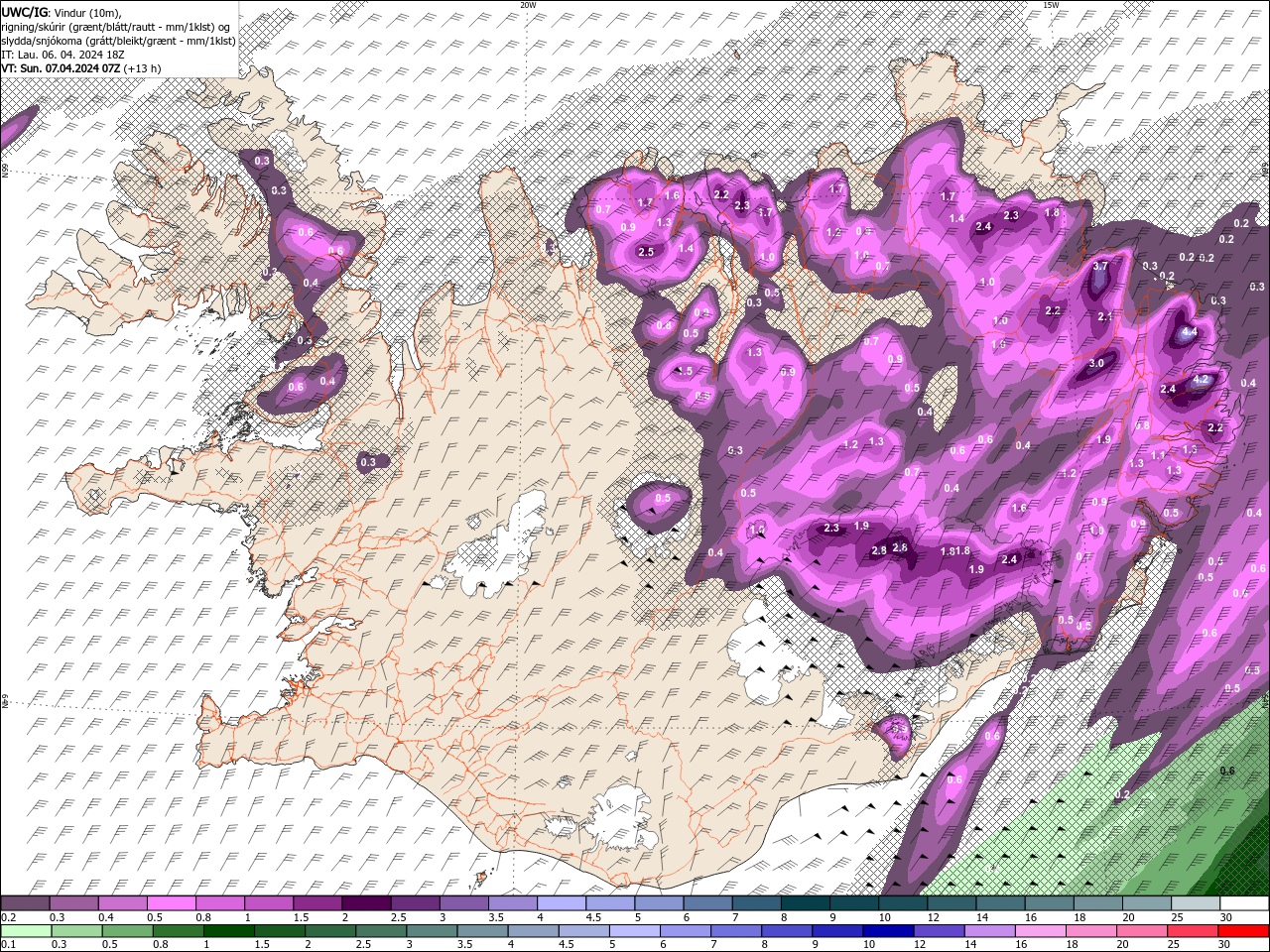Click the '0.1' label in the rain legend row
The width and height of the screenshot is (1270, 952).
pyautogui.click(x=8, y=944)
